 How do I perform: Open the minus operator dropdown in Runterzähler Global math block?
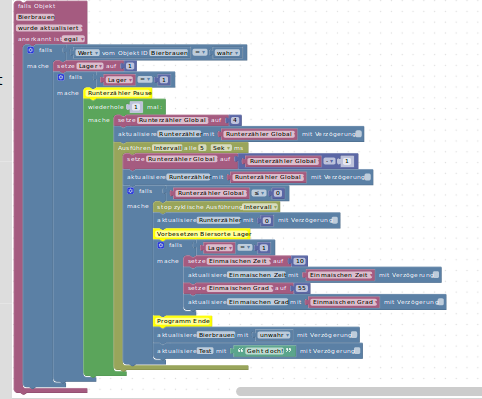click(x=329, y=161)
